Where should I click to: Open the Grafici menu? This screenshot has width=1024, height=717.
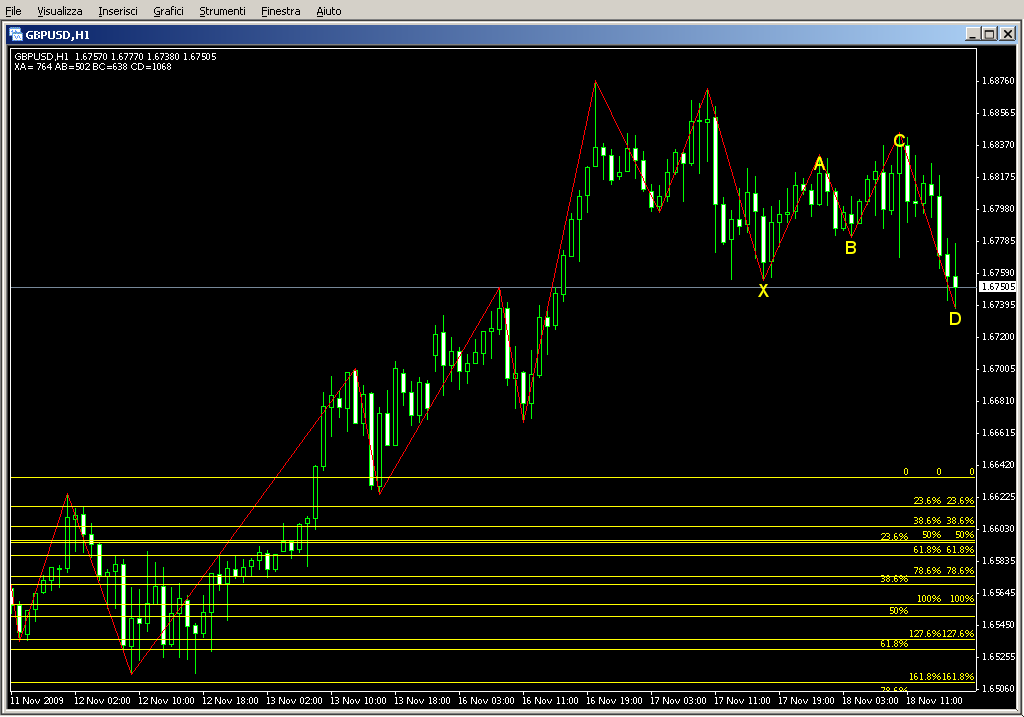(x=168, y=11)
